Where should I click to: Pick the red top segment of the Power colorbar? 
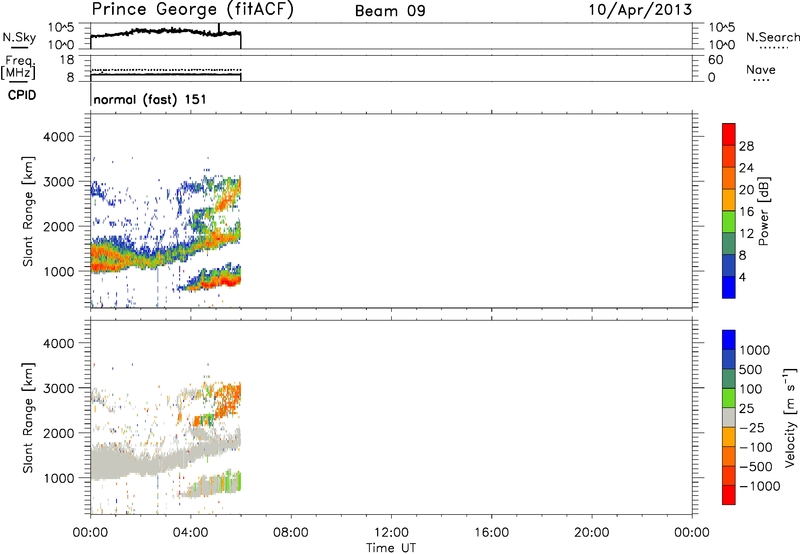coord(729,135)
